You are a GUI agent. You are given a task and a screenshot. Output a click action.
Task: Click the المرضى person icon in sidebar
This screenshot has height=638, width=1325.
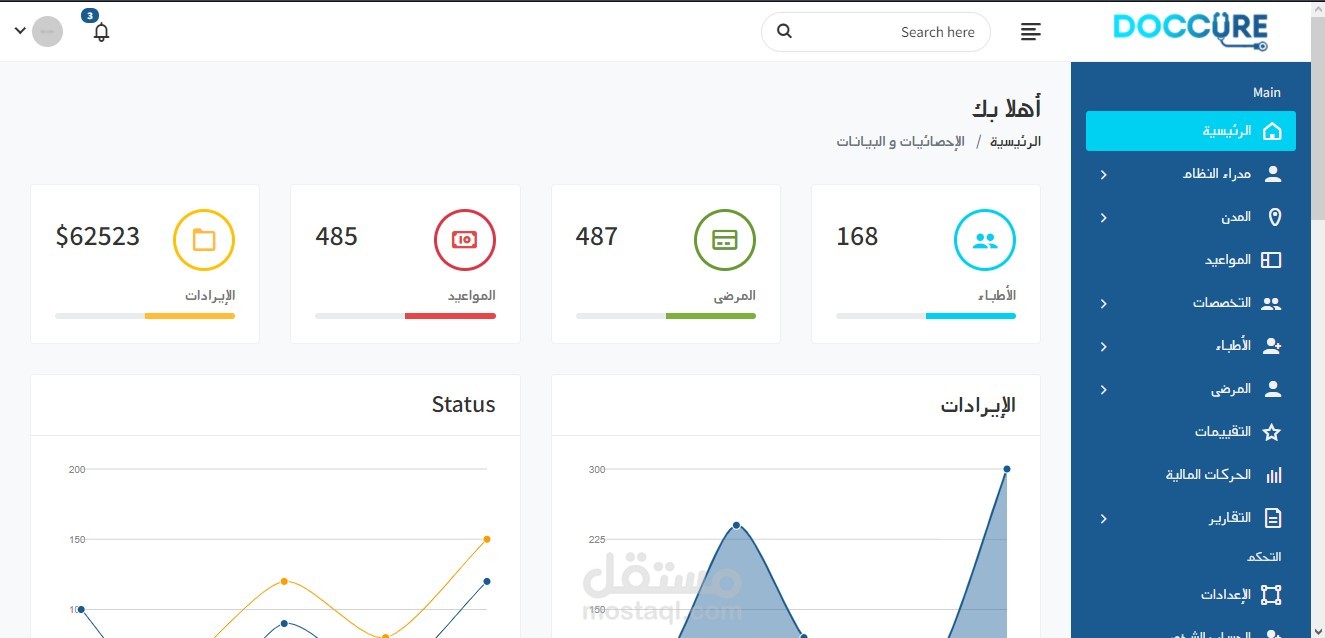(x=1272, y=389)
